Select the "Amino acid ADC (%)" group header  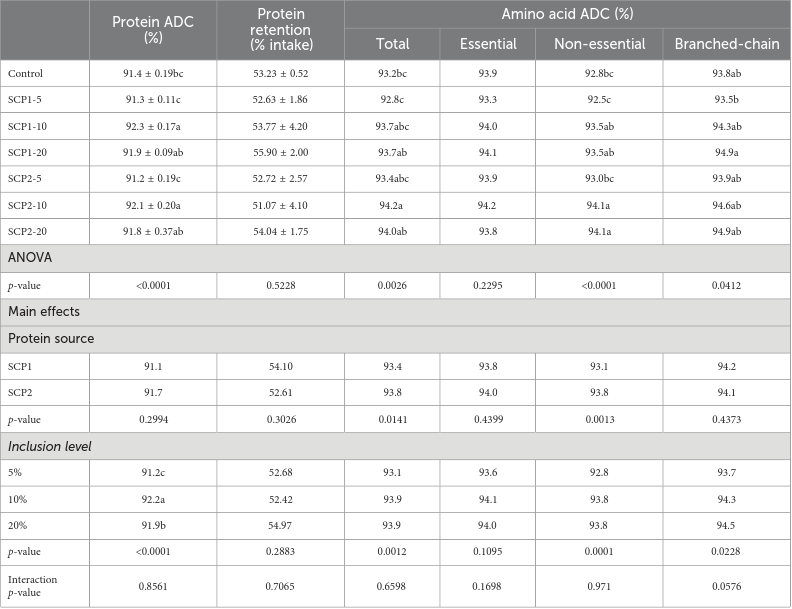567,14
